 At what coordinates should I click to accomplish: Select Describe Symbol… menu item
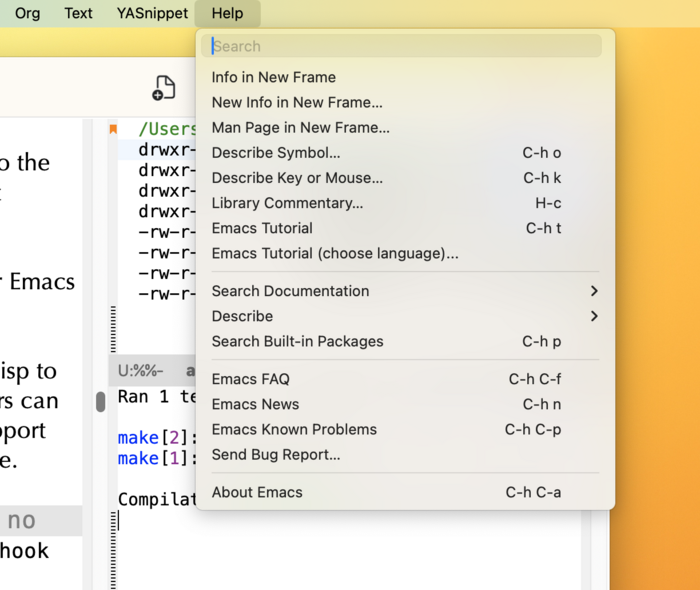(405, 153)
